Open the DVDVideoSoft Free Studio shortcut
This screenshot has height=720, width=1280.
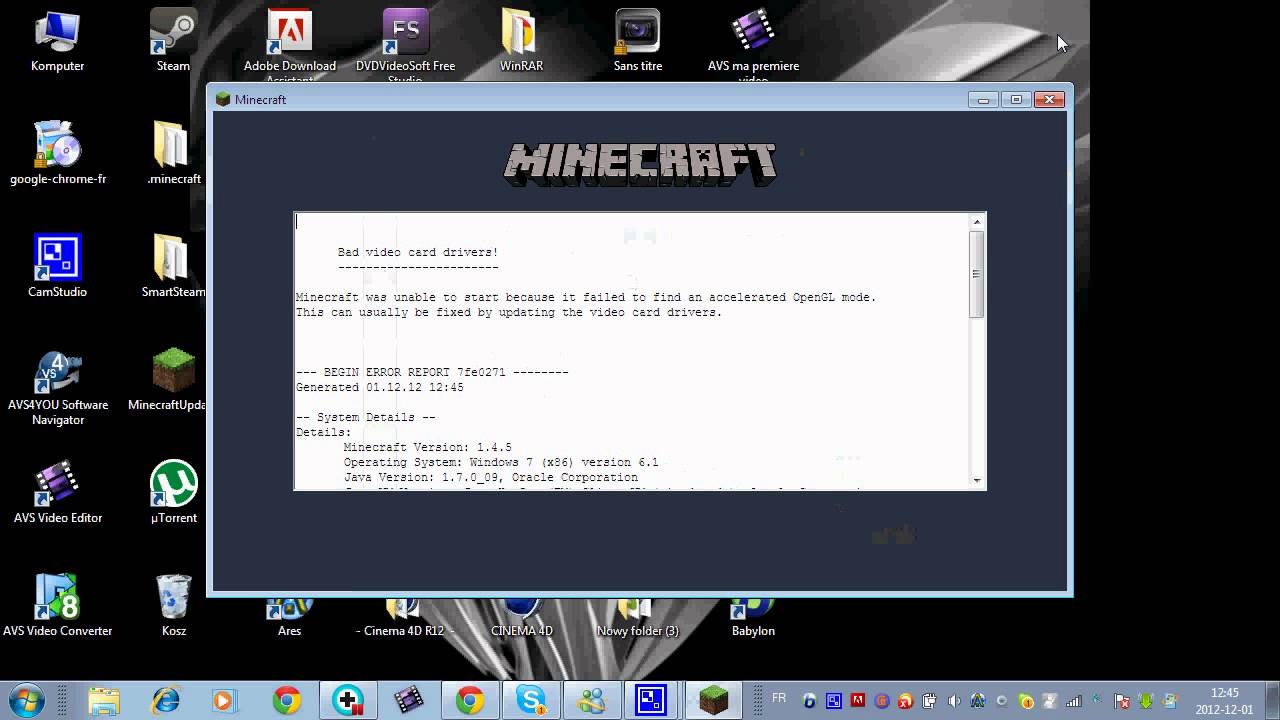click(x=405, y=42)
